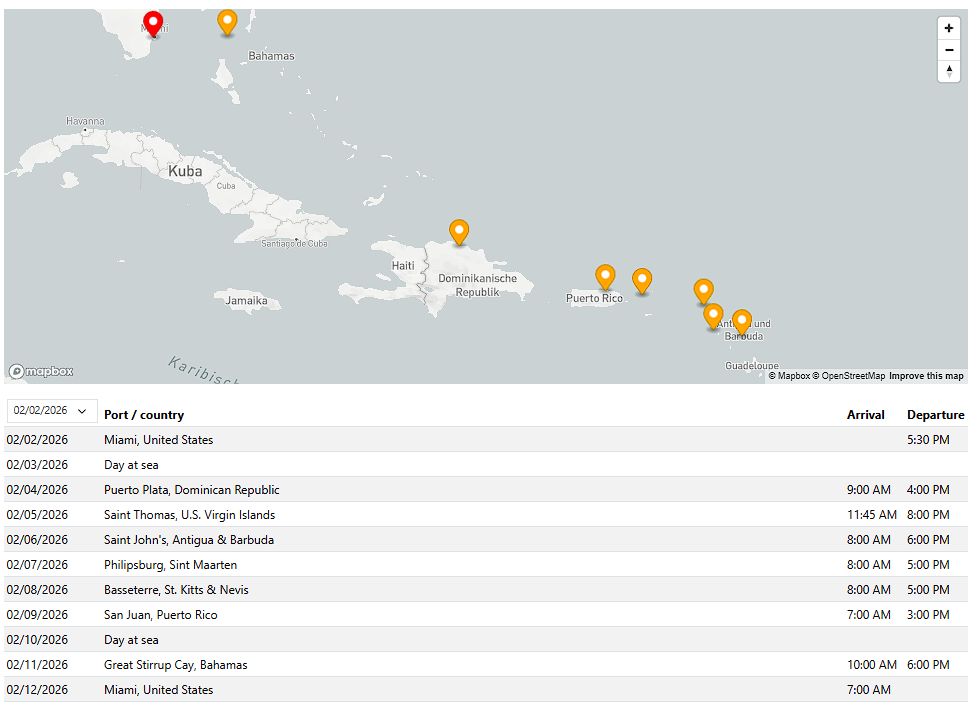The image size is (976, 703).
Task: Open the © OpenStreetMap attribution link
Action: coord(848,376)
